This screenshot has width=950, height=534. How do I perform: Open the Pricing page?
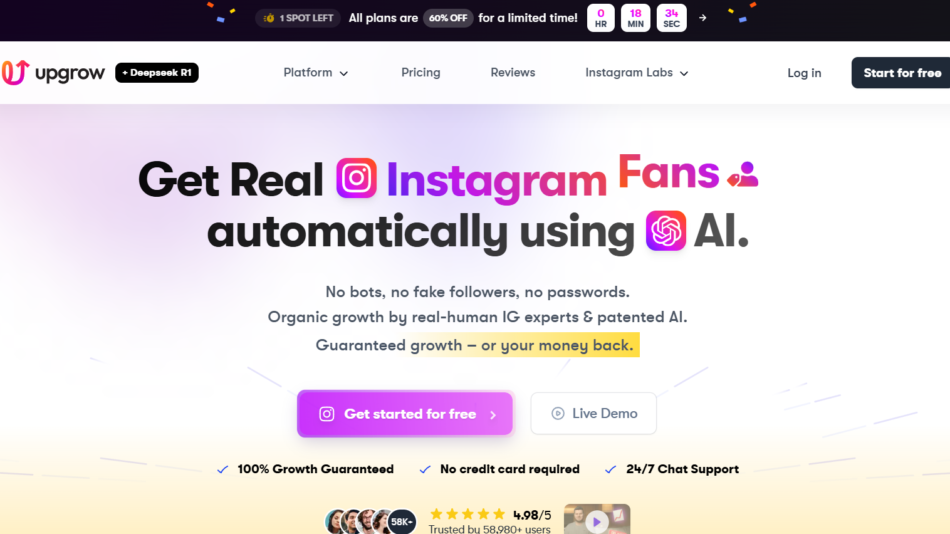(420, 73)
